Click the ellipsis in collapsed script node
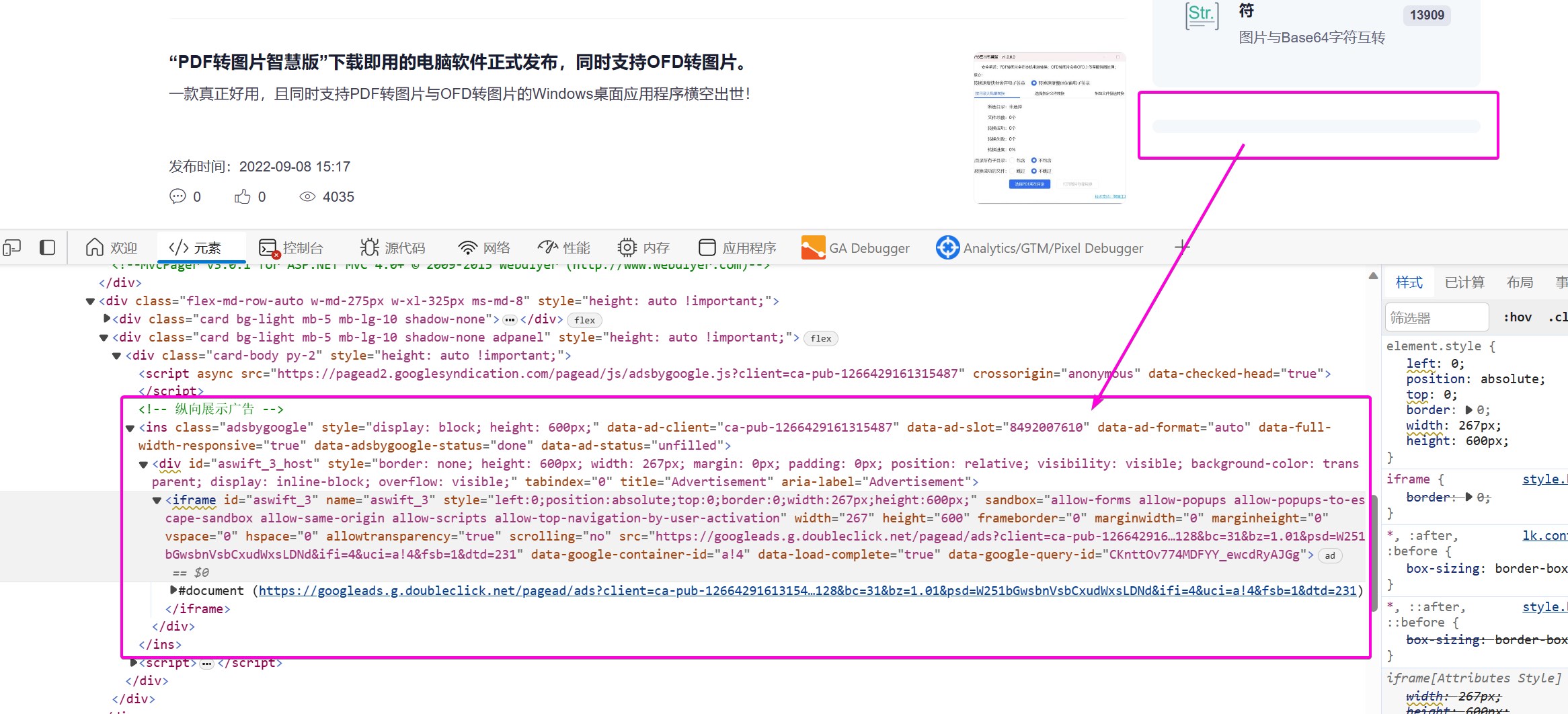The image size is (1568, 714). point(206,664)
